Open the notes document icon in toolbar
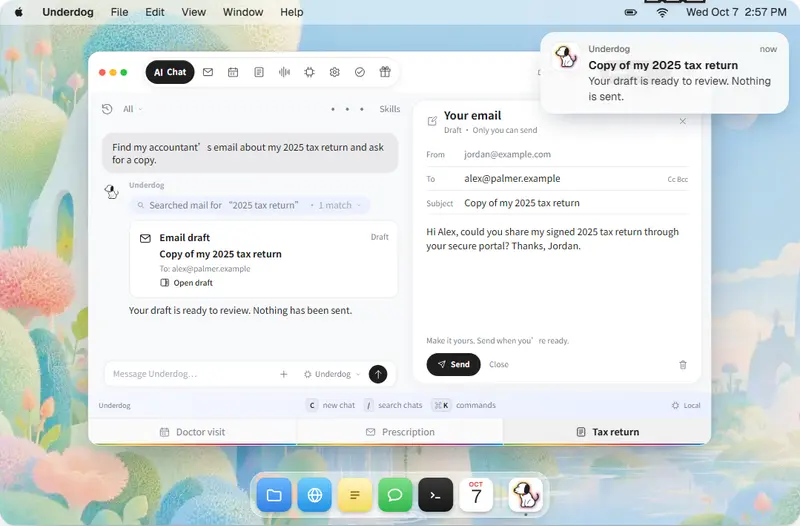This screenshot has width=800, height=526. tap(259, 72)
